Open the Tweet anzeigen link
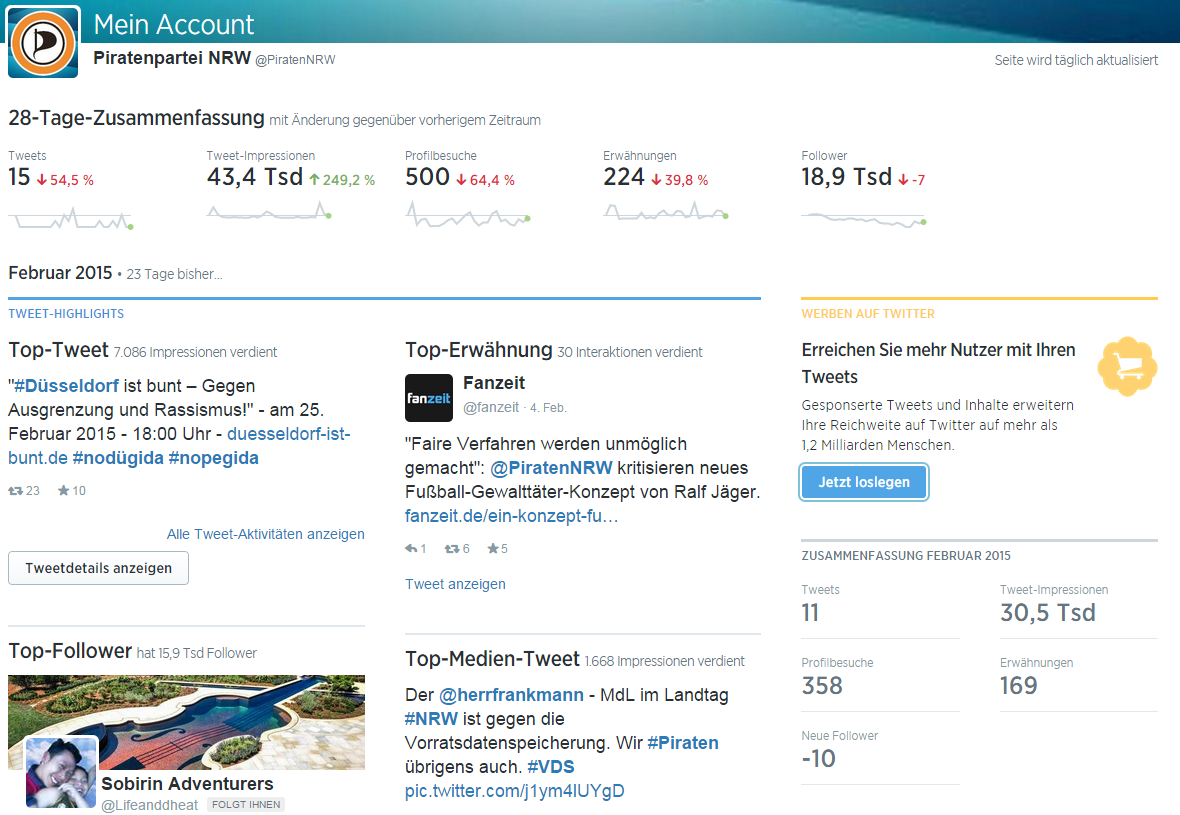1180x815 pixels. tap(455, 584)
